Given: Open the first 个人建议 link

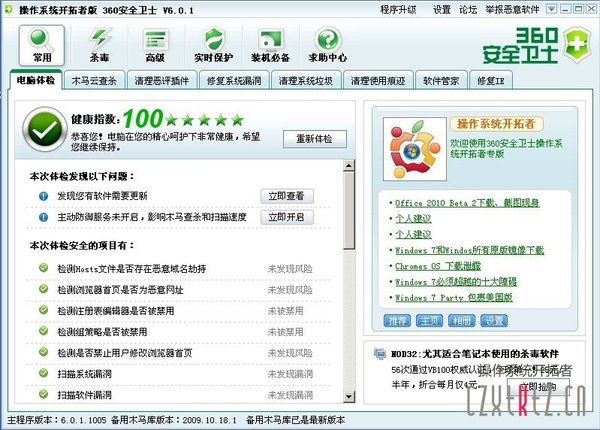Looking at the screenshot, I should point(413,218).
